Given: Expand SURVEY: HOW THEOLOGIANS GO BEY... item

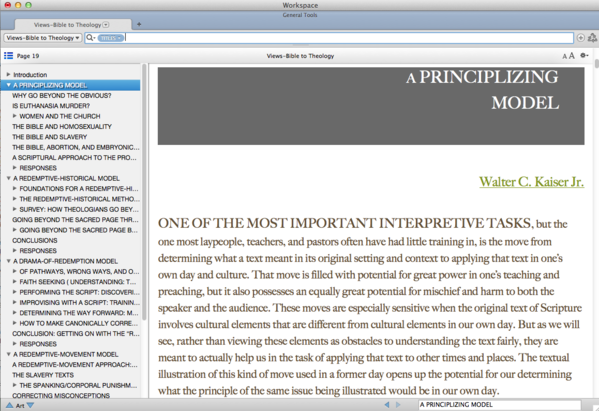Looking at the screenshot, I should click(x=15, y=209).
